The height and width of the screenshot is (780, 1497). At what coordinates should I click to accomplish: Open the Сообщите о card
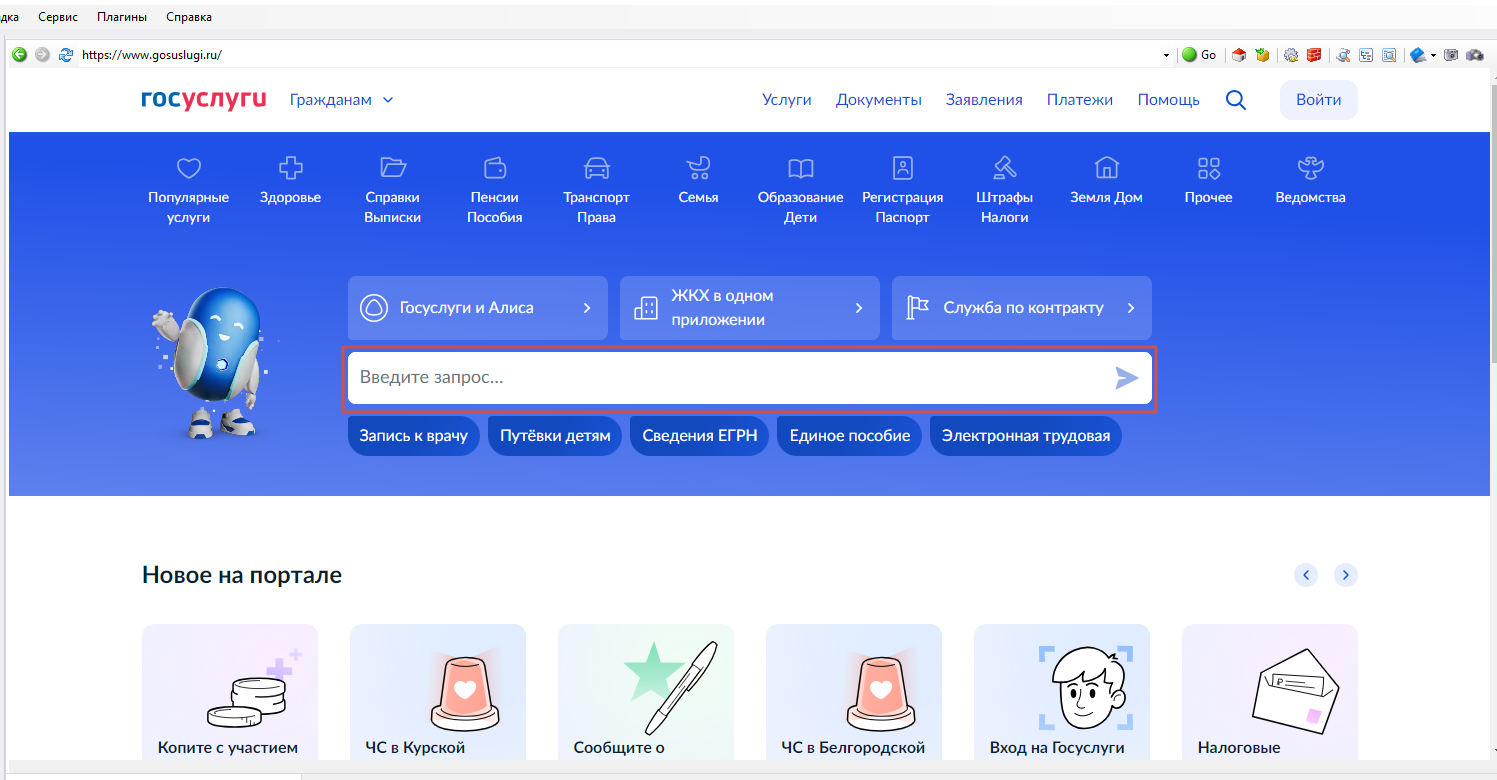click(x=646, y=692)
